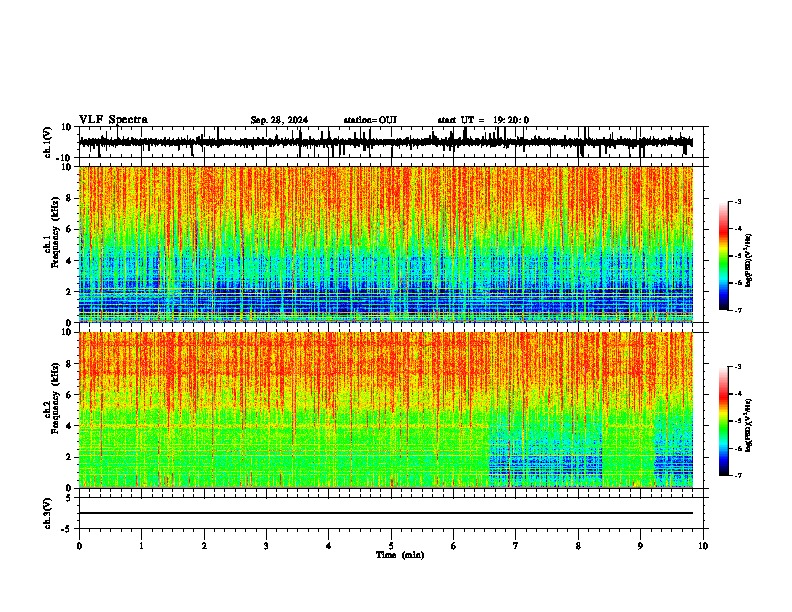The width and height of the screenshot is (792, 612).
Task: Click time-axis tick label "8"
Action: pos(578,546)
